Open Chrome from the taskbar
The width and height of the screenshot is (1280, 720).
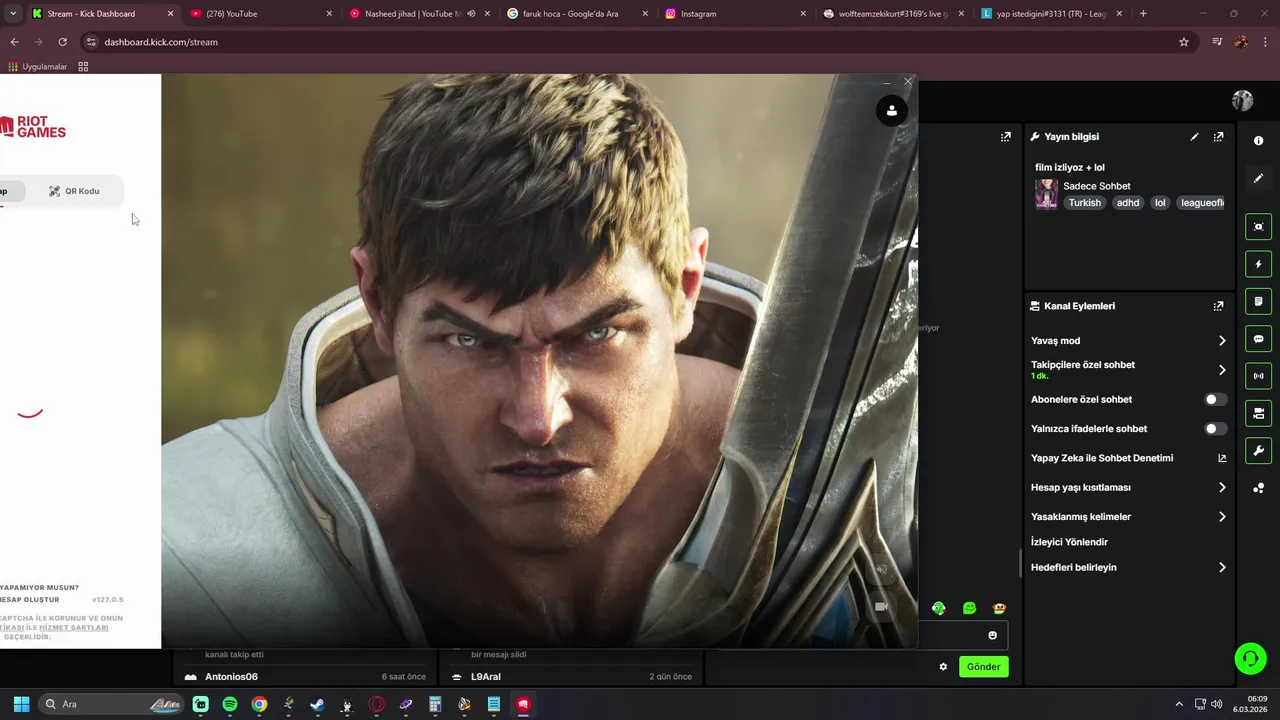click(259, 704)
